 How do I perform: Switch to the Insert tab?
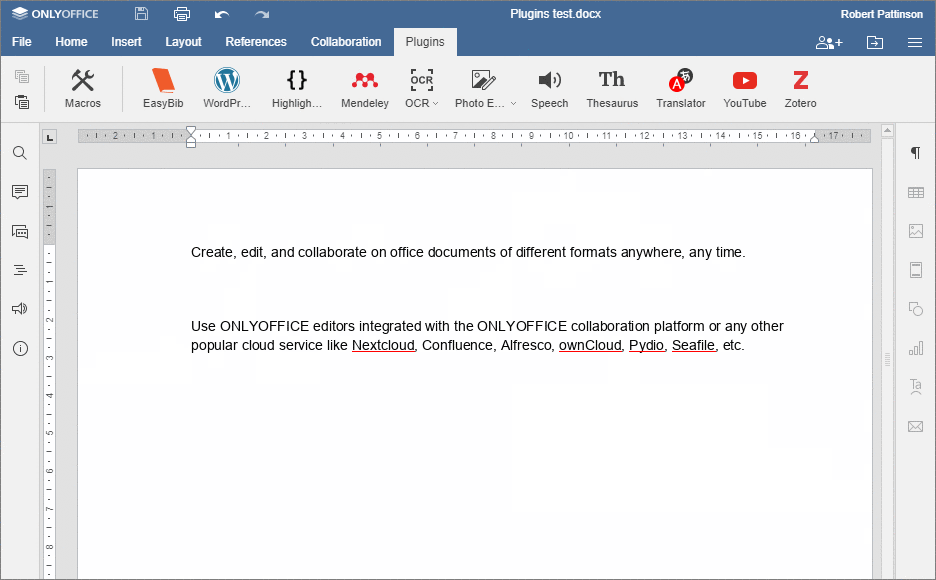click(126, 42)
